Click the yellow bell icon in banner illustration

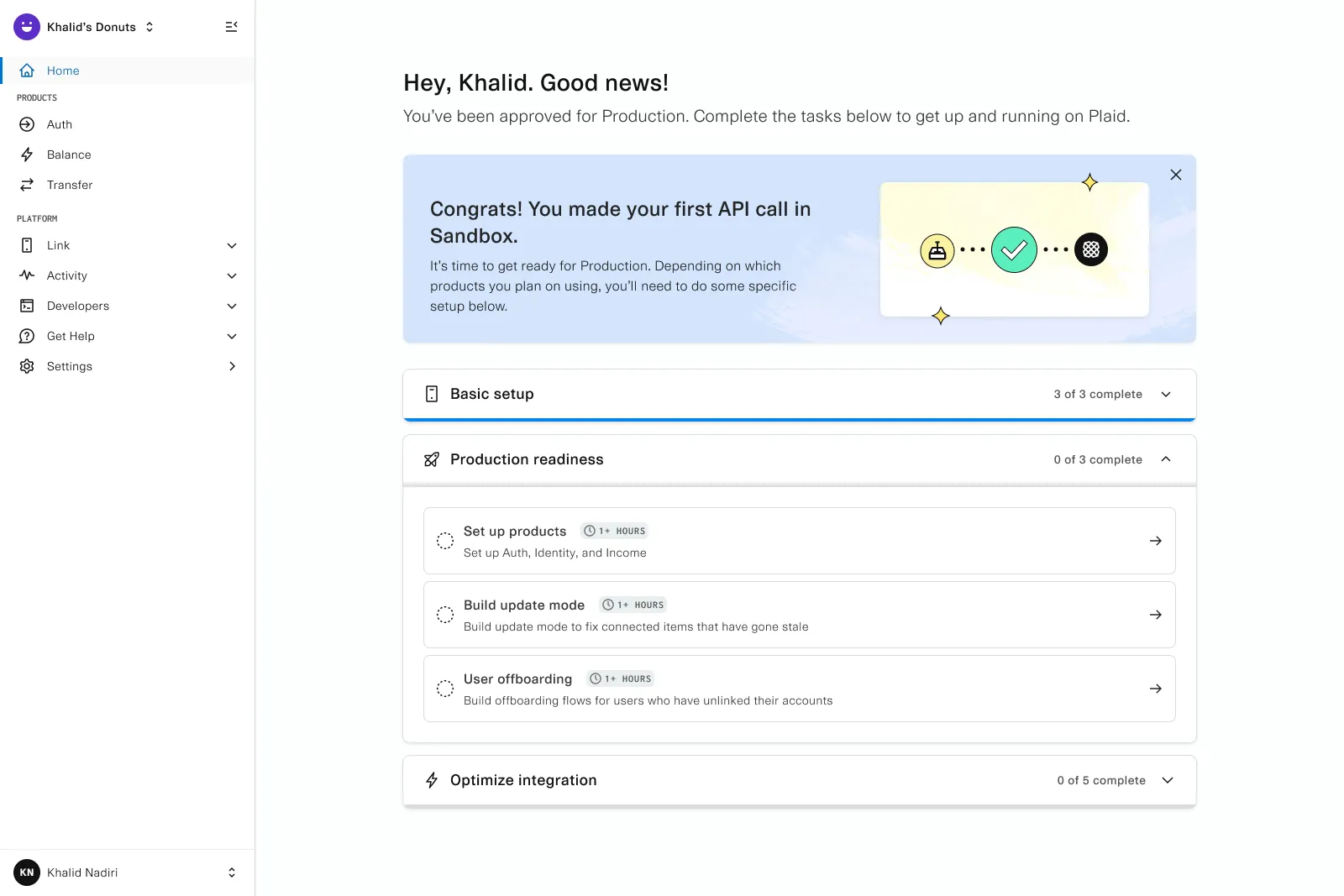click(937, 250)
